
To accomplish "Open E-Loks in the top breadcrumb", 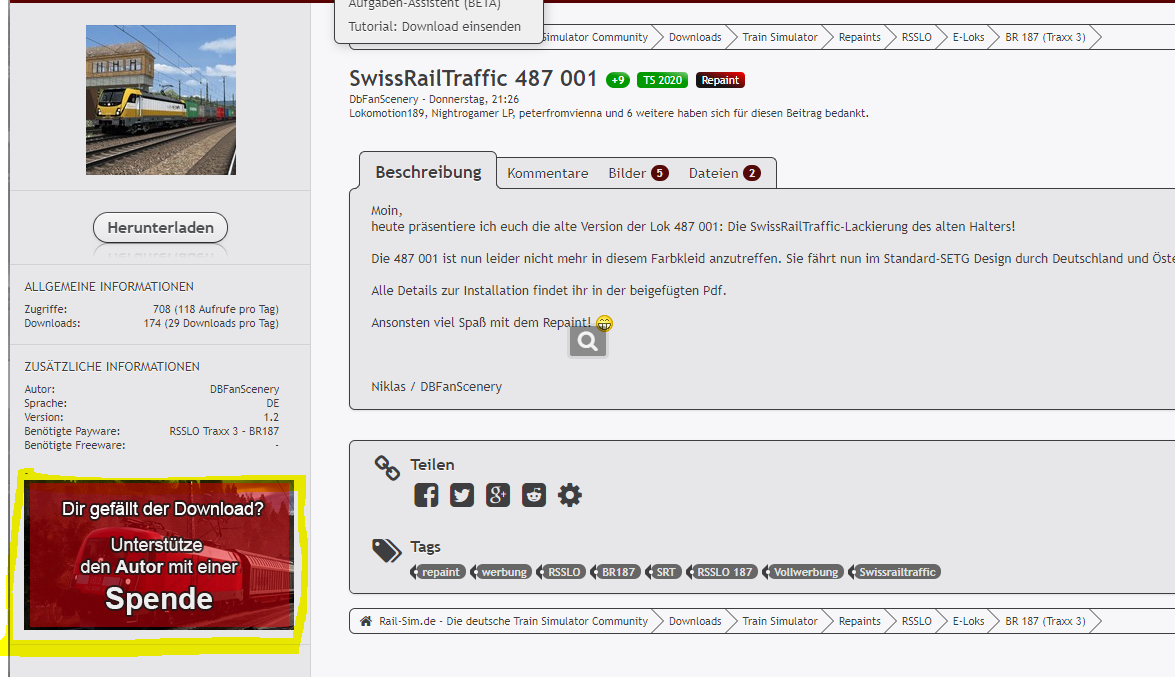I will coord(968,37).
